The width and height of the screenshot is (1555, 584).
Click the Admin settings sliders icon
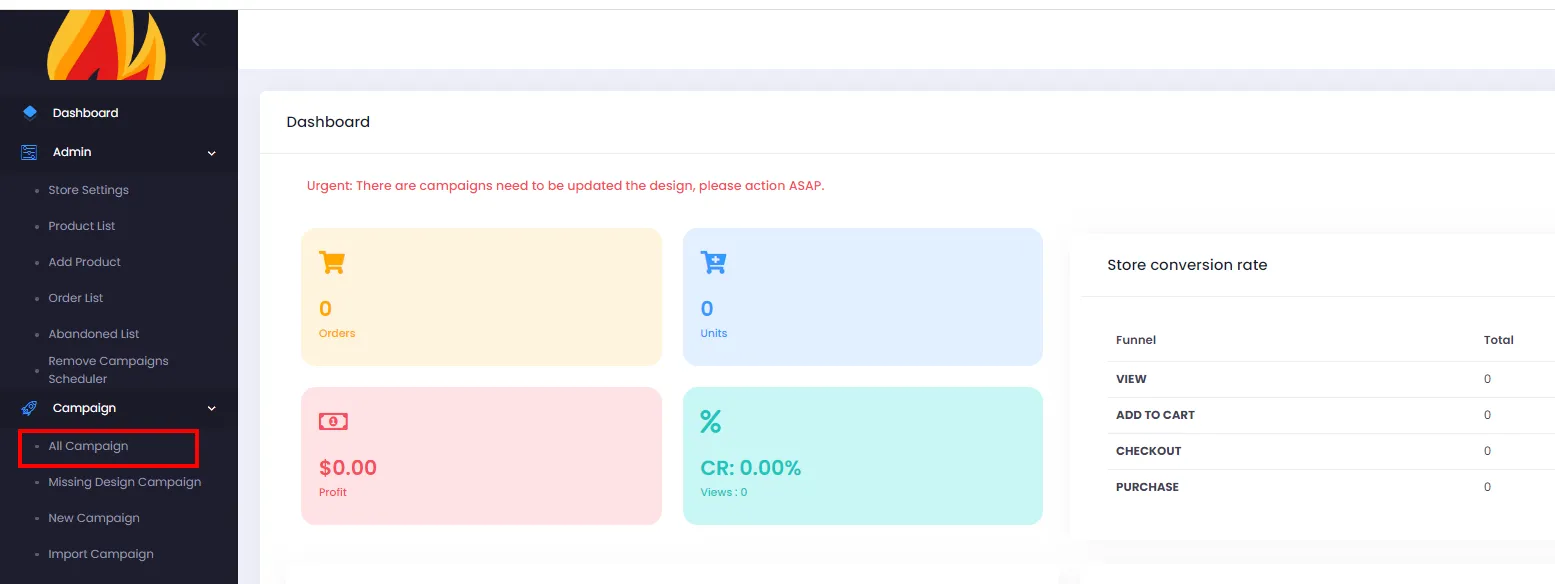click(29, 152)
